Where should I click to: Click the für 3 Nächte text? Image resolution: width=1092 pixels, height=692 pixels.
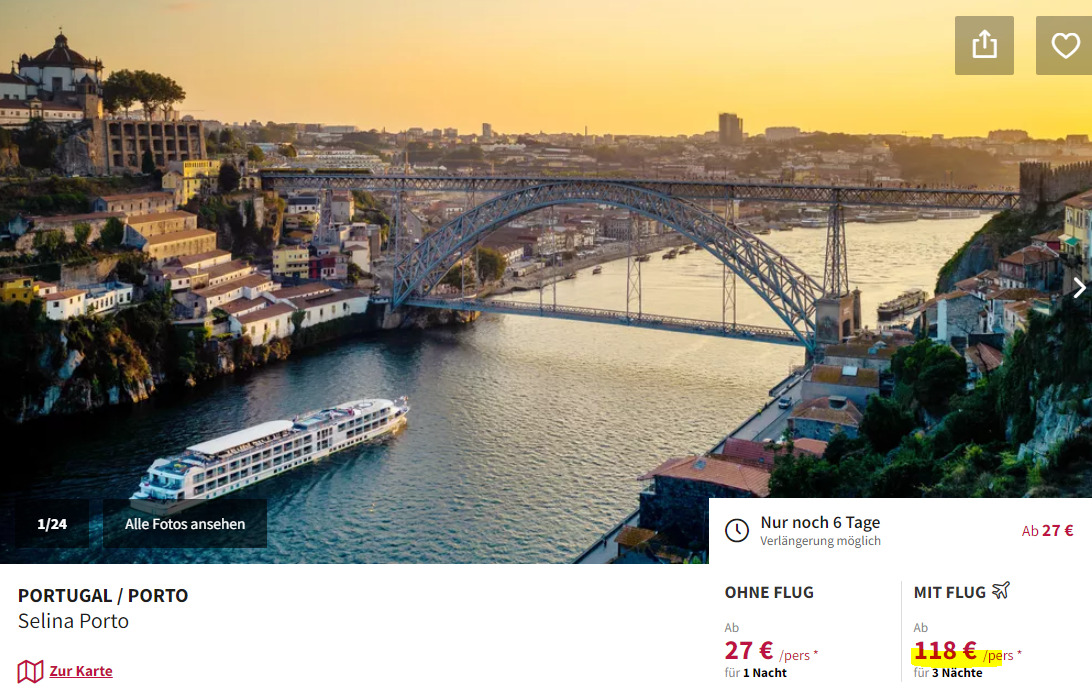point(948,673)
